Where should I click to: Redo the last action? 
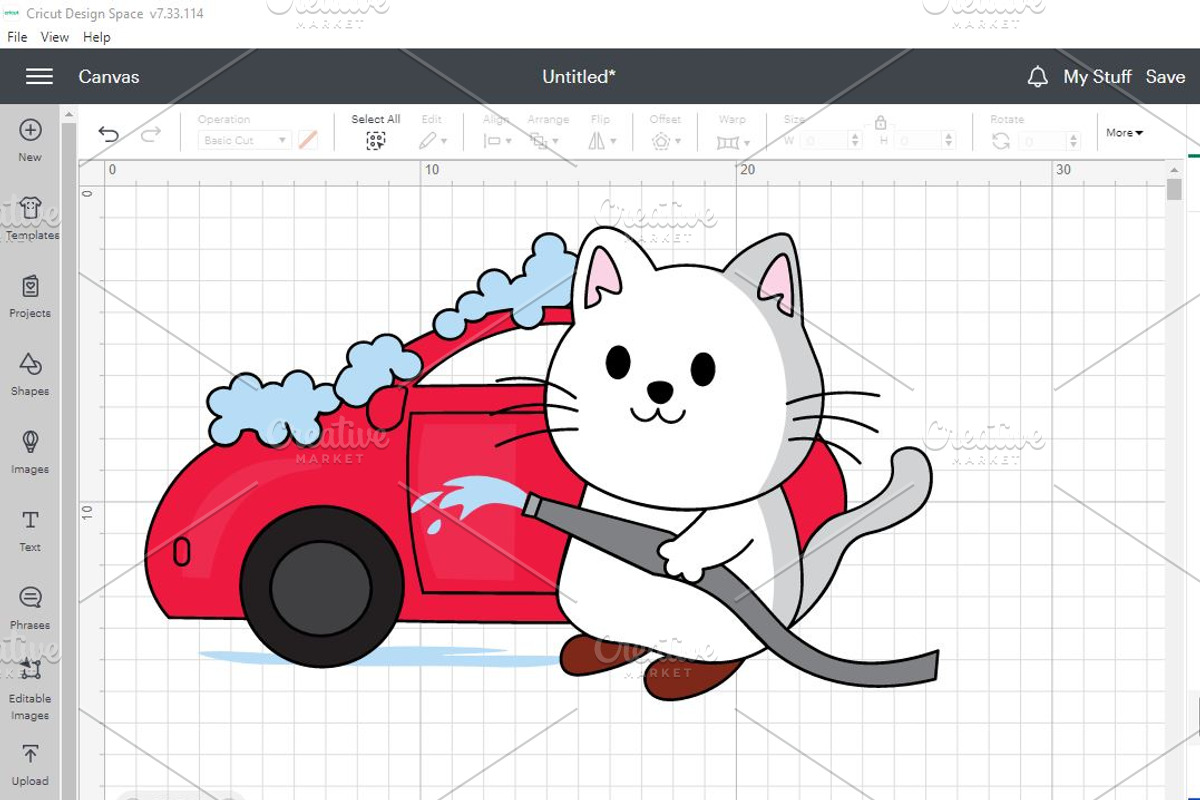click(151, 135)
